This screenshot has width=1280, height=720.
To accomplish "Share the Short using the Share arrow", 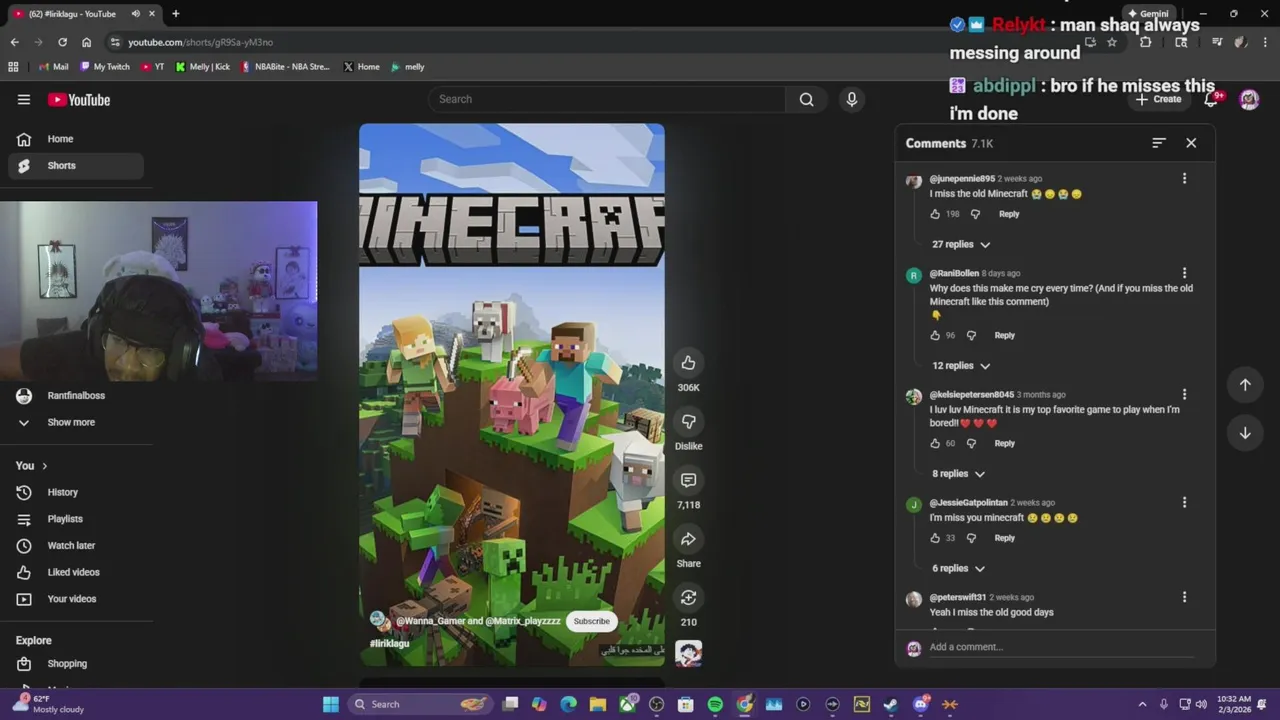I will tap(688, 539).
